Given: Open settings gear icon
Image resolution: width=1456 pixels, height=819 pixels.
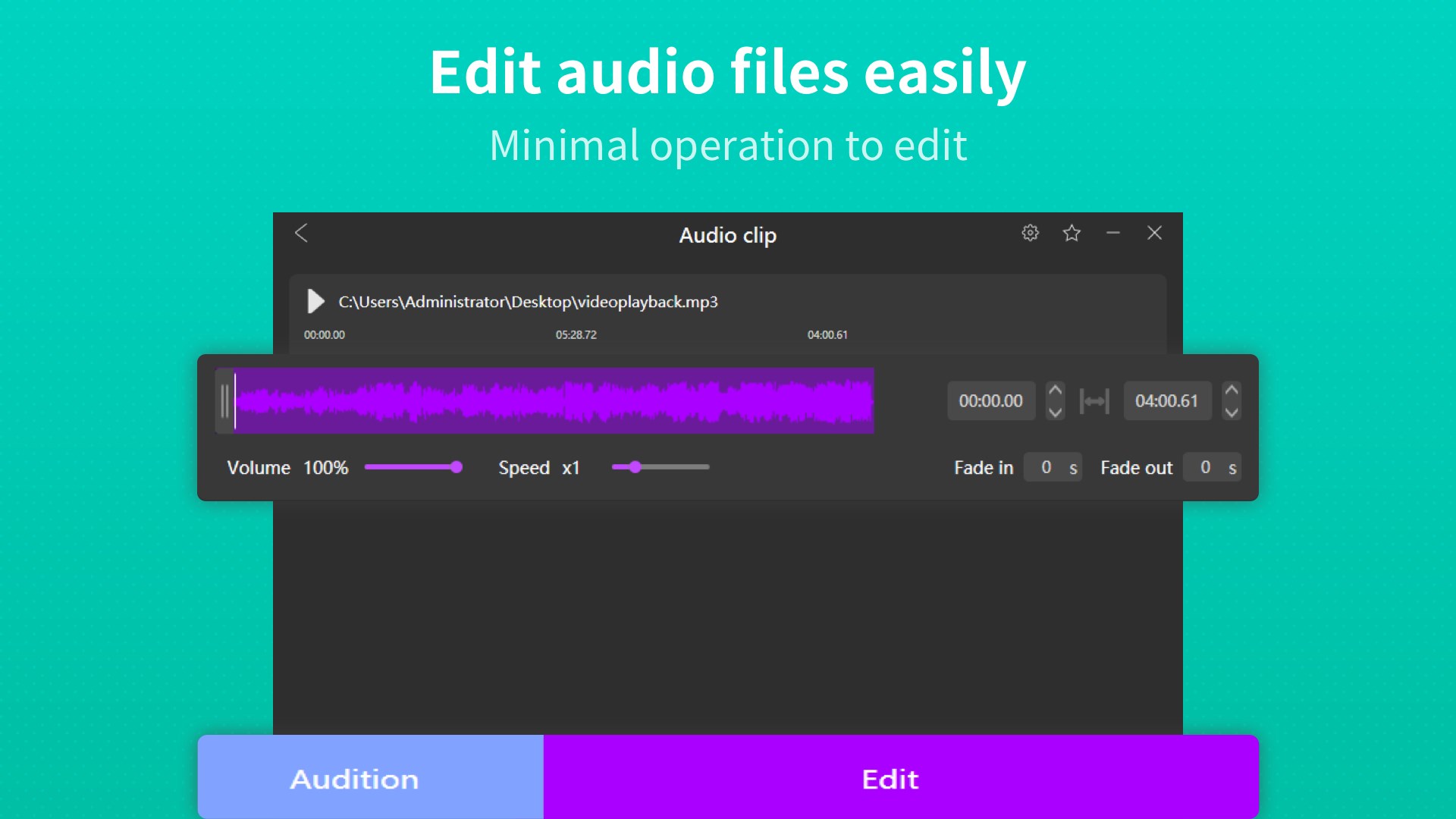Looking at the screenshot, I should (x=1030, y=233).
